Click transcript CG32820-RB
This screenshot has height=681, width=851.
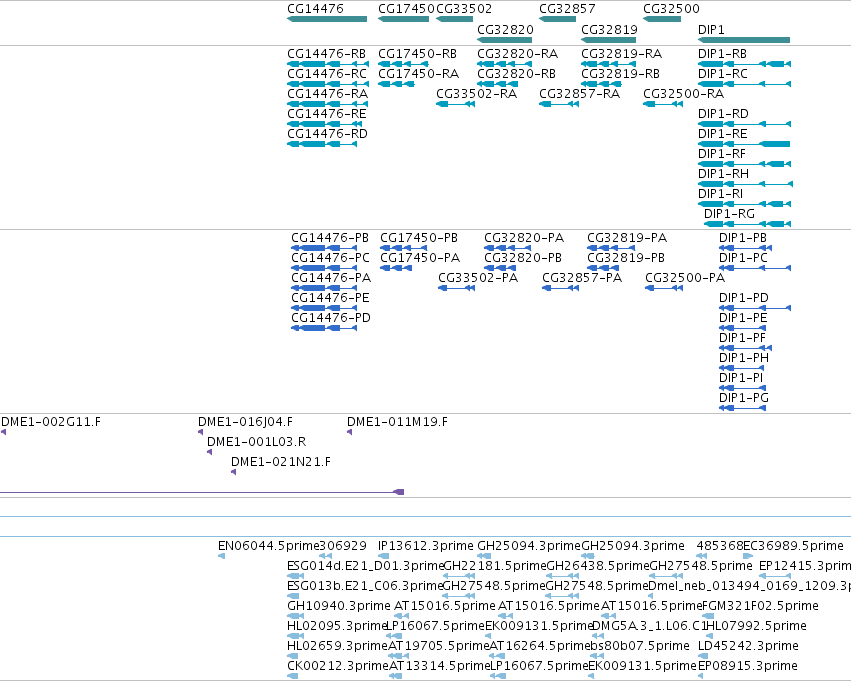tap(517, 74)
